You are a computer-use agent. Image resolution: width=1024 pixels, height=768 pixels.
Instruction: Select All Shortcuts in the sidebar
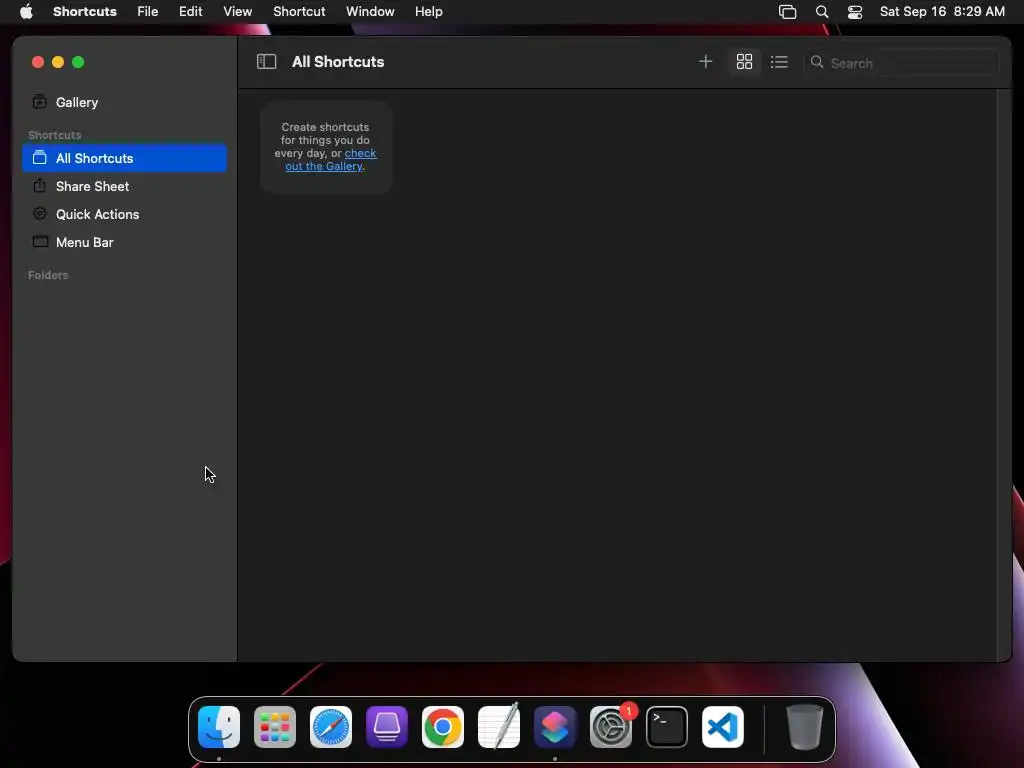pos(124,158)
